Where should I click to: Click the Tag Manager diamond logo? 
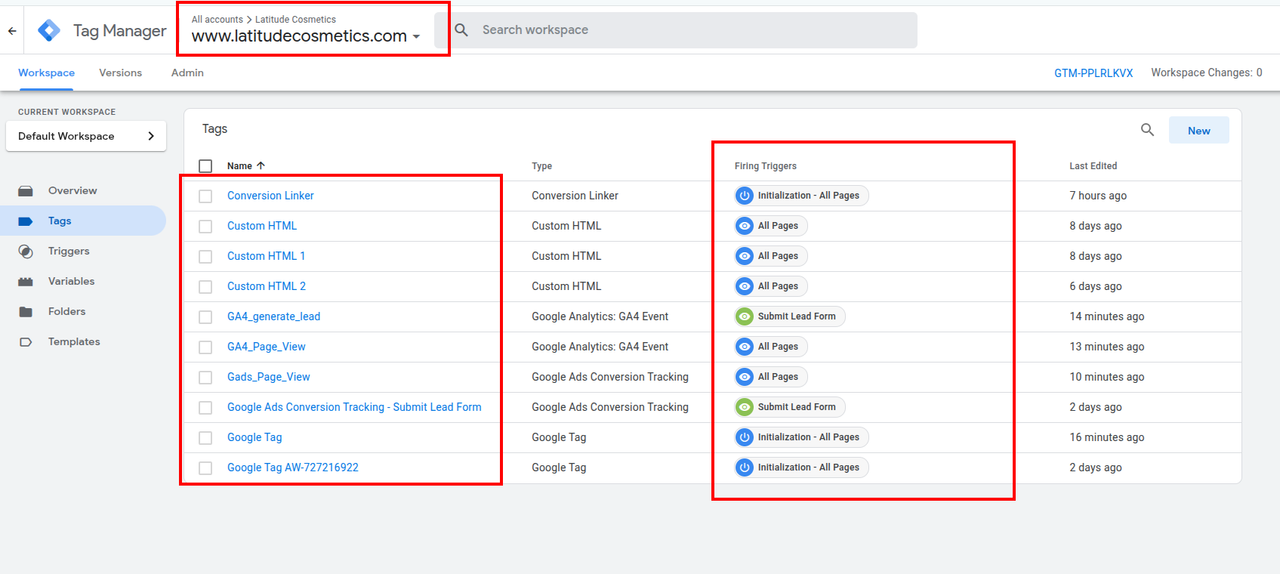tap(49, 30)
